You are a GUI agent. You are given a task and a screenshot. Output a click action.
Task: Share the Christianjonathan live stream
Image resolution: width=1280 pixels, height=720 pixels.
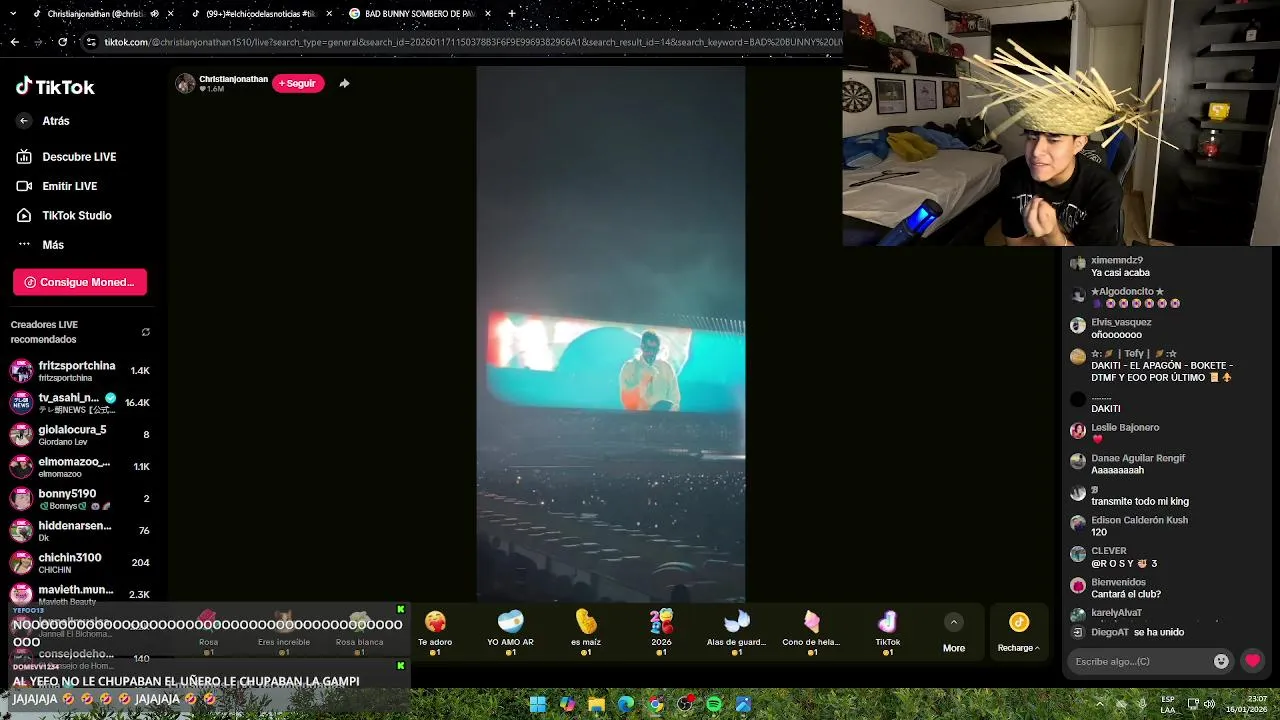(344, 83)
